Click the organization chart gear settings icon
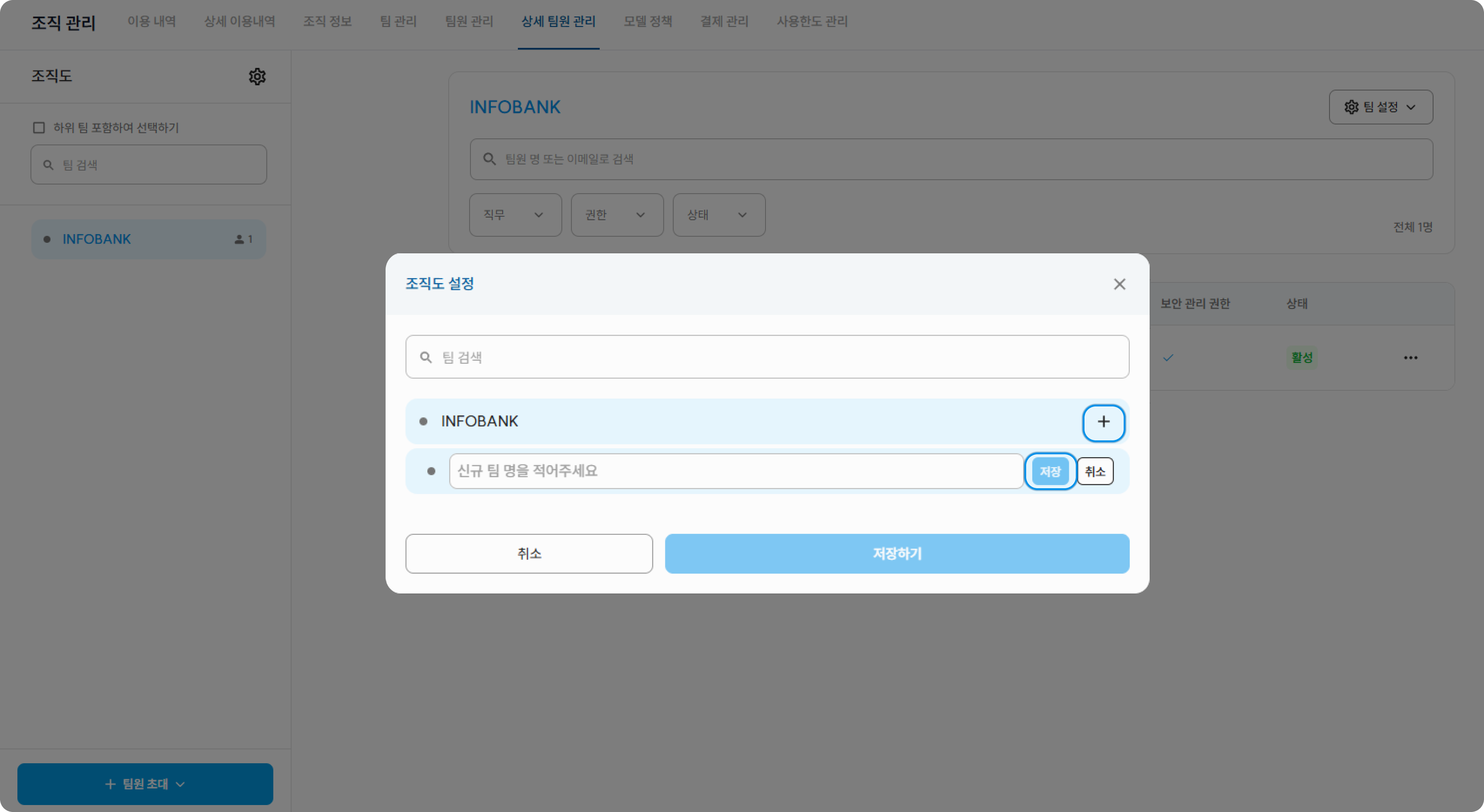1484x812 pixels. click(257, 77)
